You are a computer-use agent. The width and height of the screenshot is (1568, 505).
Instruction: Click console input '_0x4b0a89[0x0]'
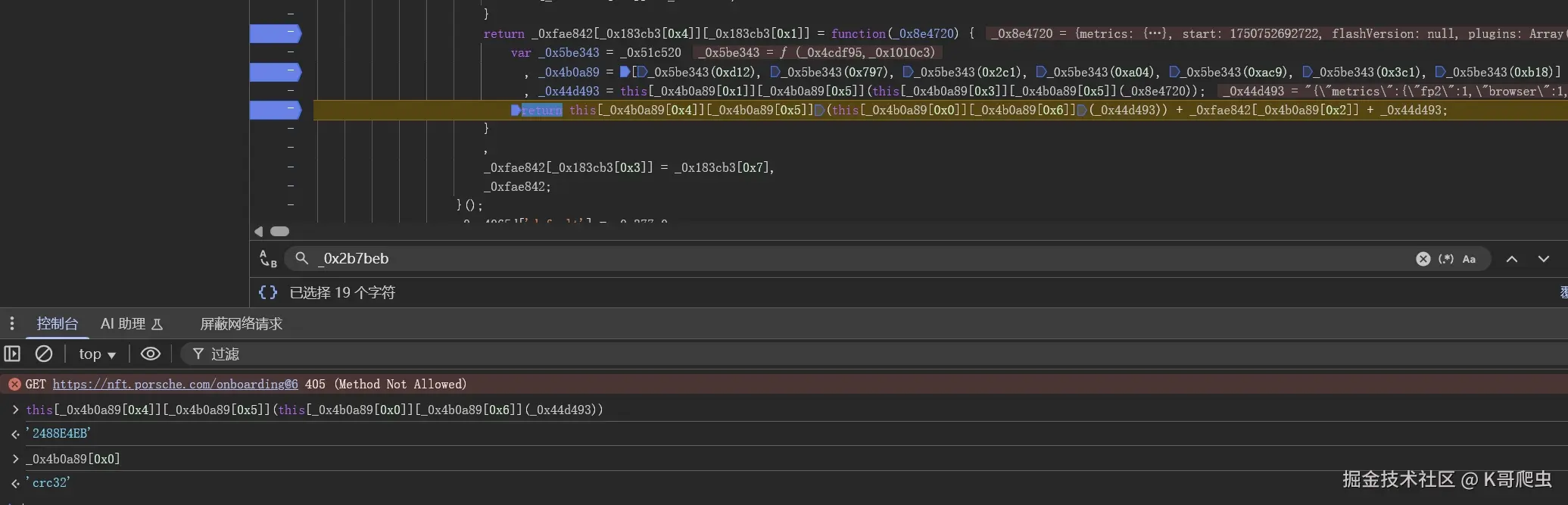coord(73,459)
